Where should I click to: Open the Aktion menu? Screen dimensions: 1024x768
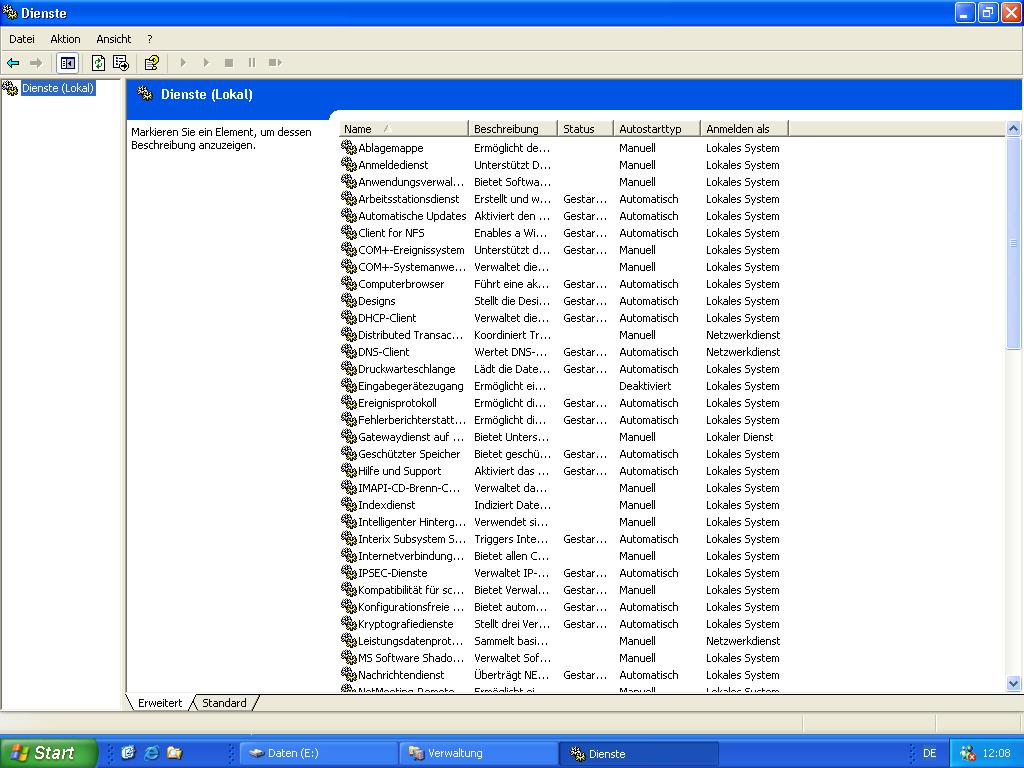pyautogui.click(x=65, y=39)
